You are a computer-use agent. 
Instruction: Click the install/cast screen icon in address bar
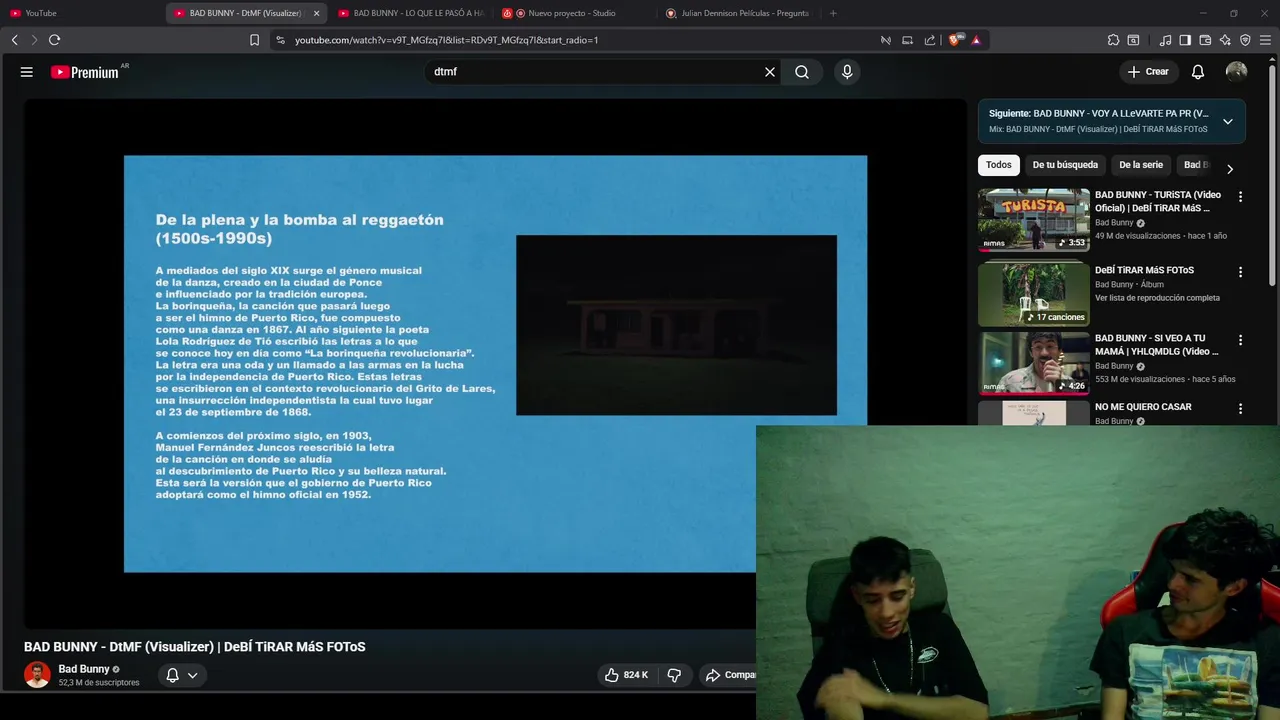pos(908,40)
